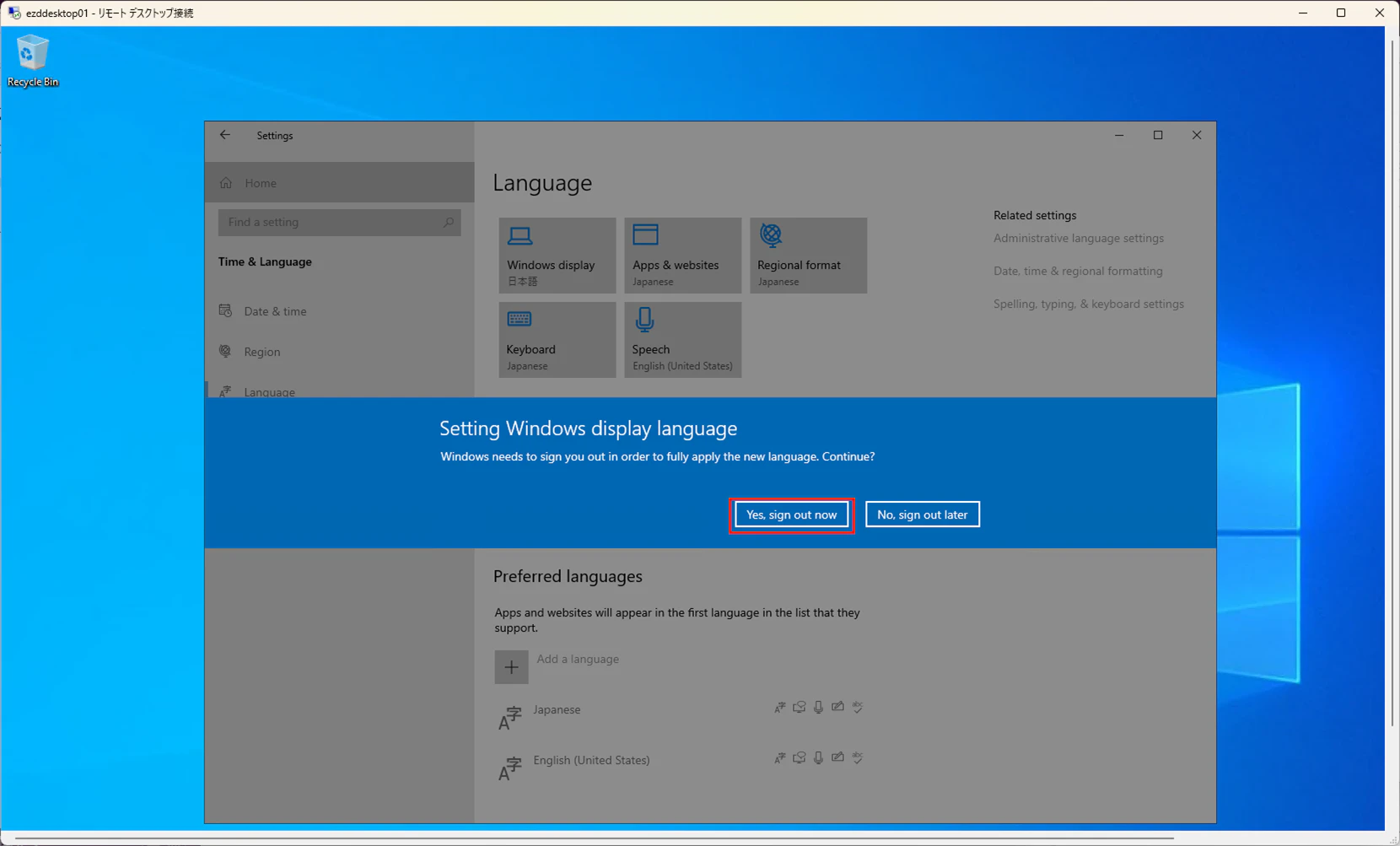Minimize the Settings window
The width and height of the screenshot is (1400, 846).
[x=1119, y=135]
